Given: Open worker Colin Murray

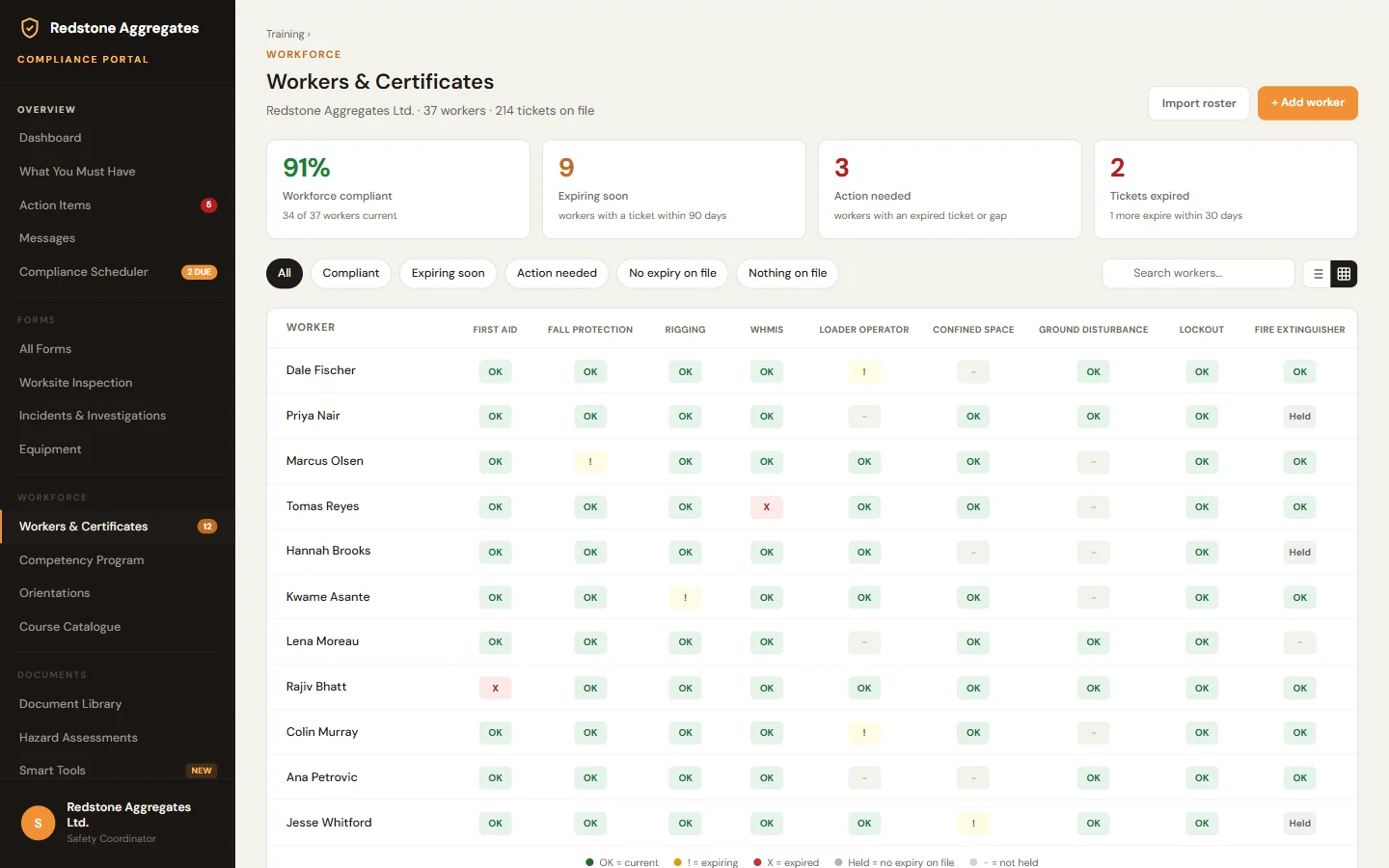Looking at the screenshot, I should pos(322,732).
